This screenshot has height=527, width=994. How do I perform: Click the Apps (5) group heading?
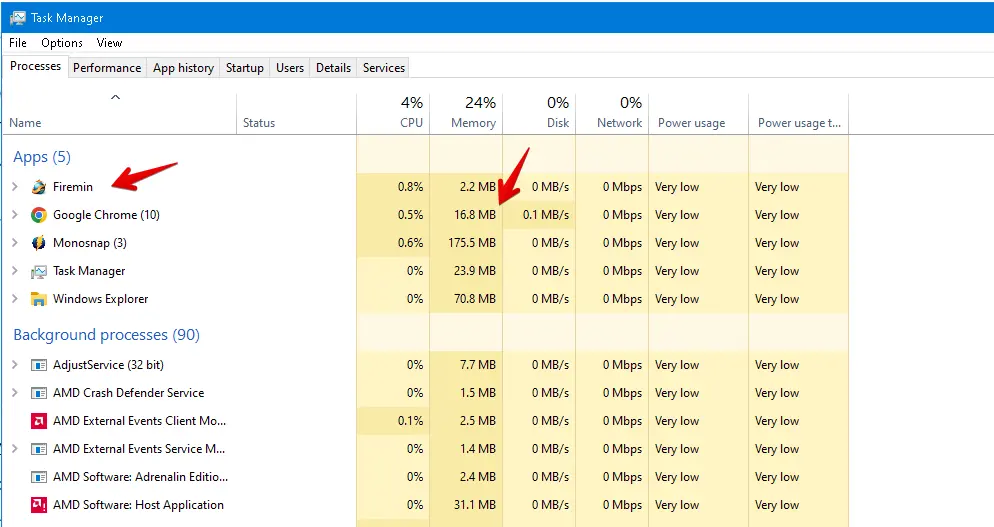pos(42,157)
